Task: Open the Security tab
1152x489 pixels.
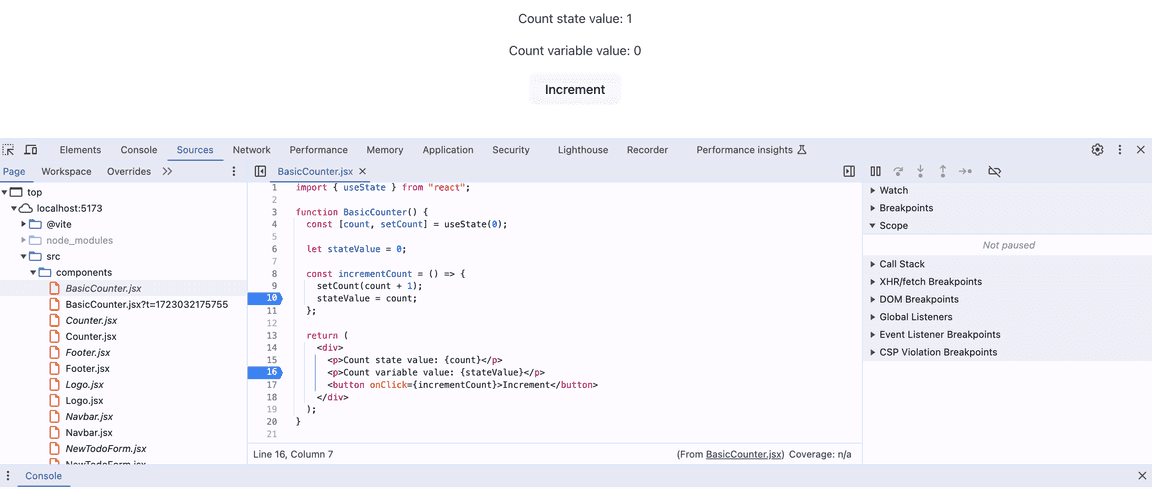Action: pos(511,150)
